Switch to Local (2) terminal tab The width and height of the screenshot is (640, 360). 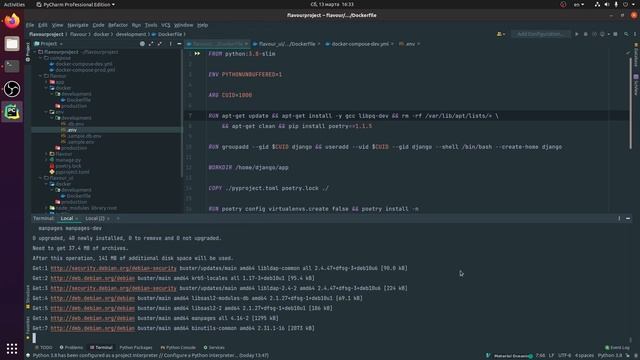pyautogui.click(x=95, y=218)
